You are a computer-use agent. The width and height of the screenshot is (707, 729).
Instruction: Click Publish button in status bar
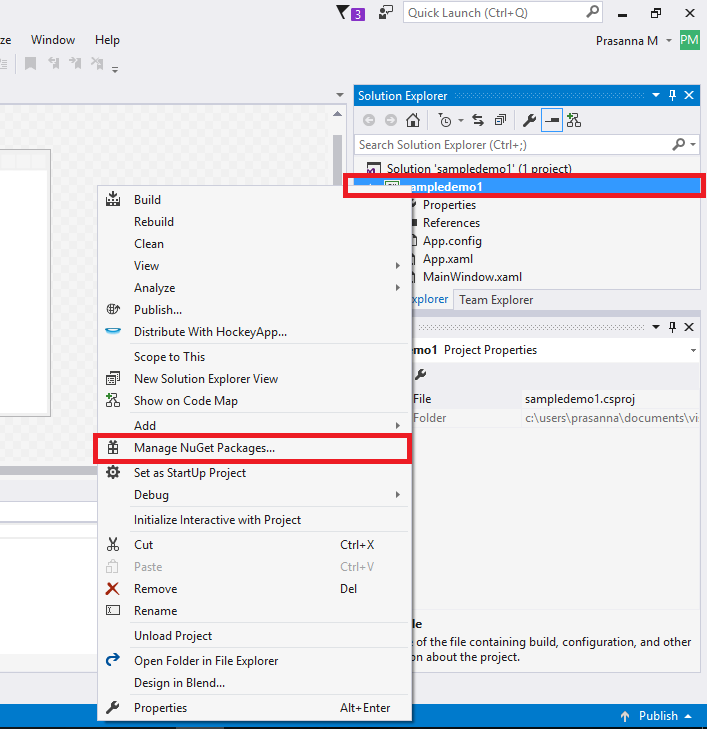[657, 716]
